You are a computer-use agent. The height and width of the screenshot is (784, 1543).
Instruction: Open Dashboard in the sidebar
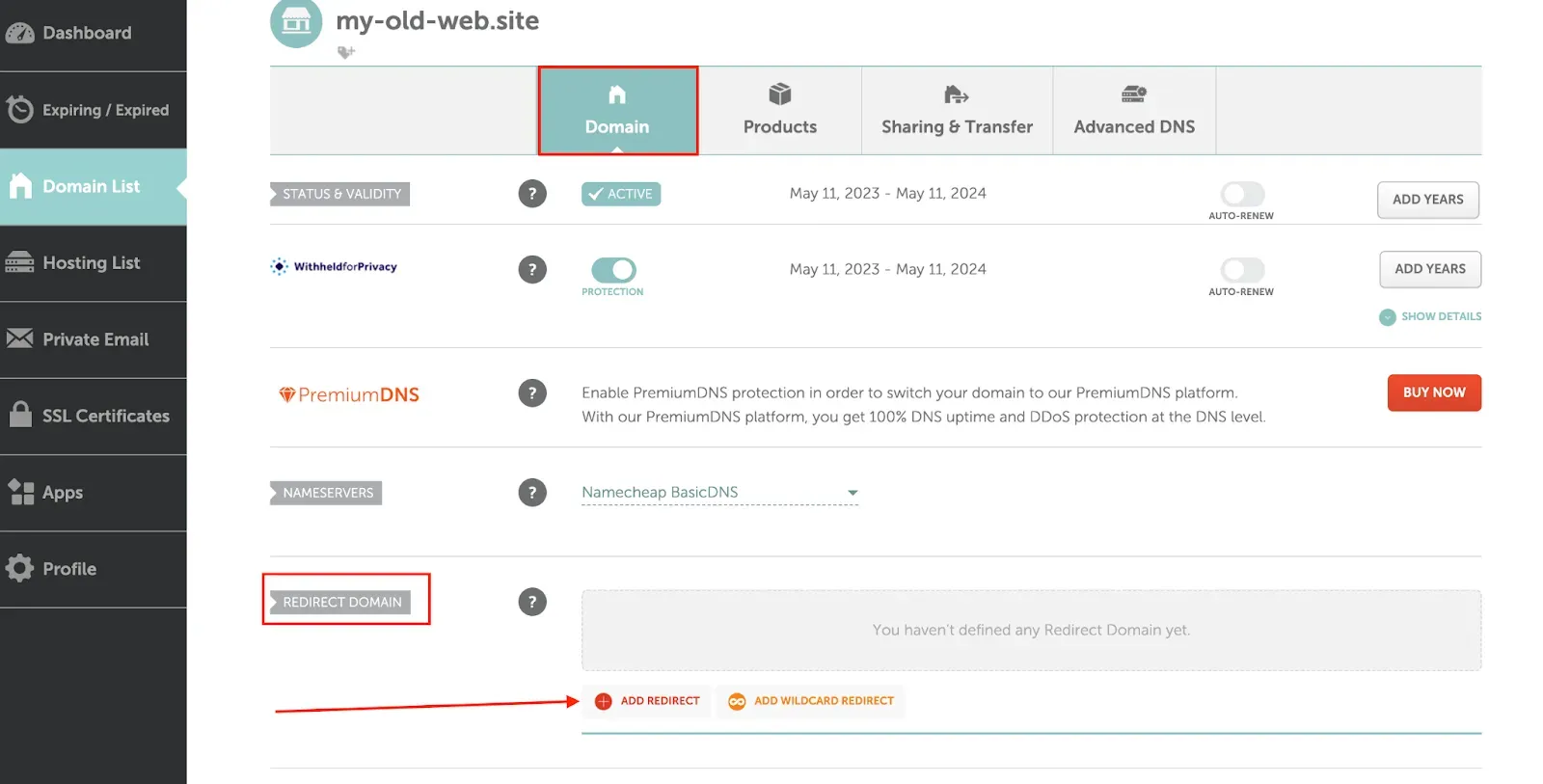(93, 34)
